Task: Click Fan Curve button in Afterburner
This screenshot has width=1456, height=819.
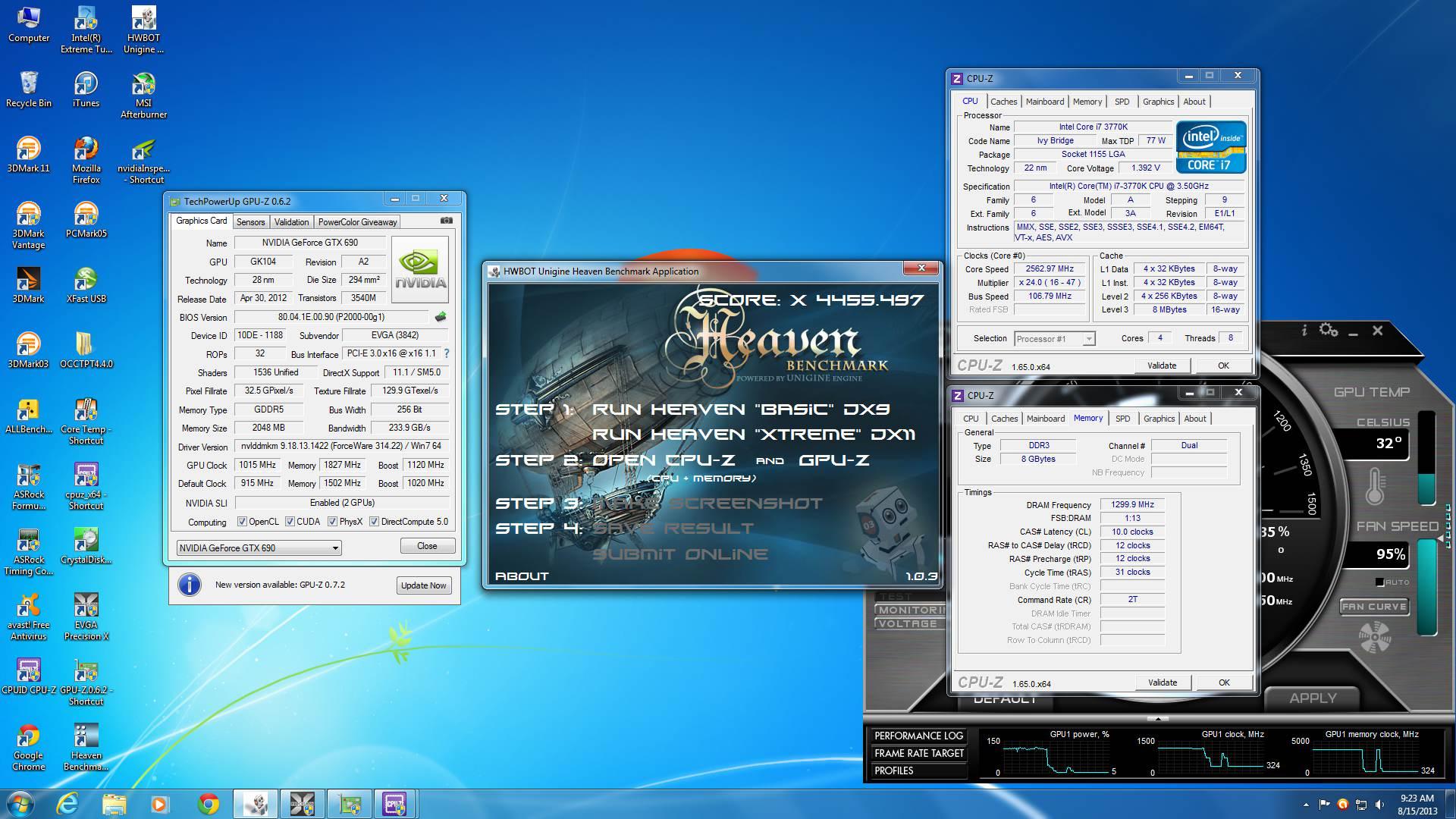Action: pos(1374,607)
